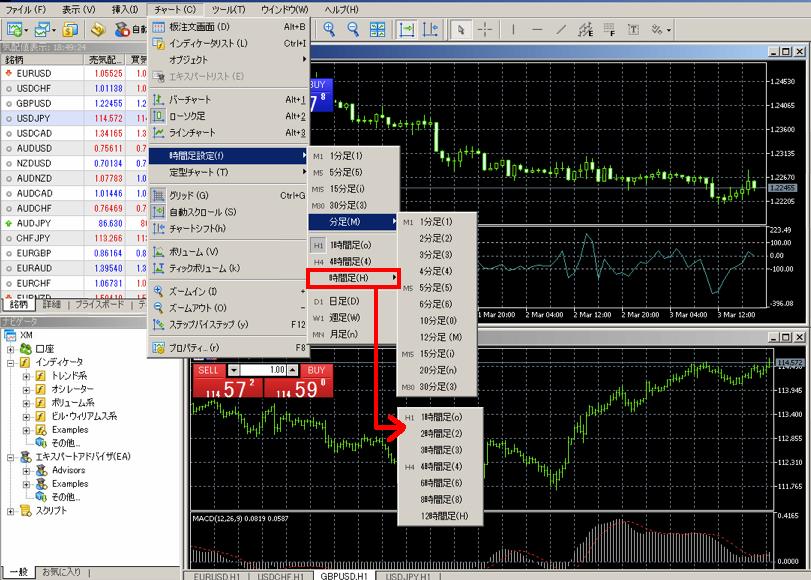Switch chart type to バーチャート
The width and height of the screenshot is (811, 580).
point(230,99)
